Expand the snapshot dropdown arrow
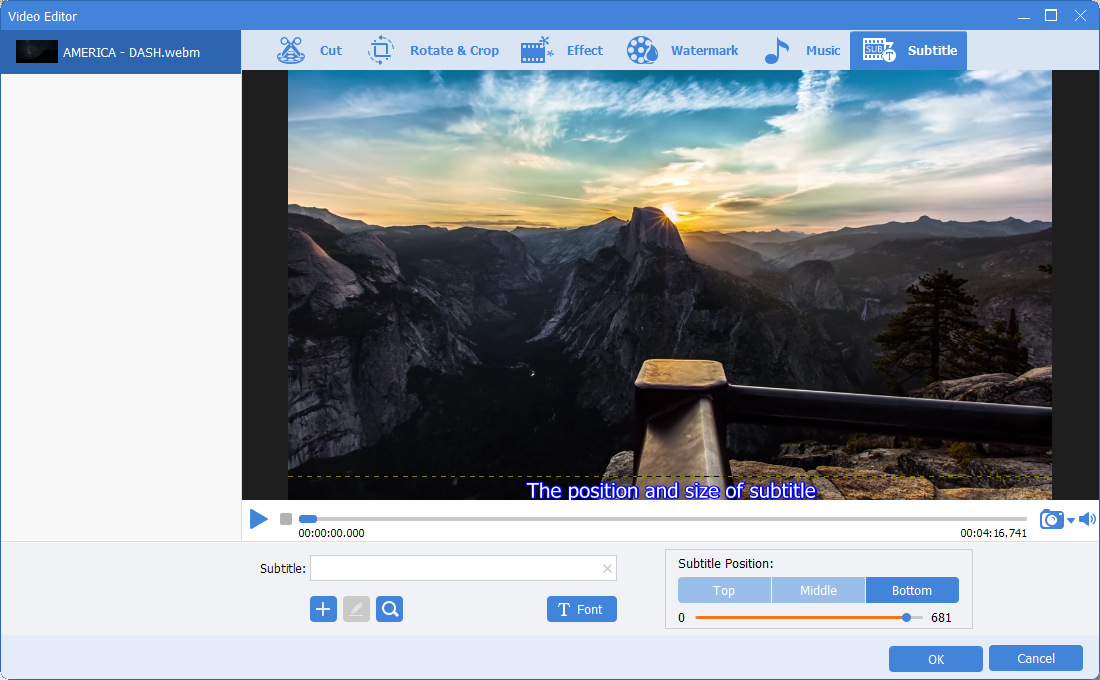The width and height of the screenshot is (1100, 680). [1071, 520]
